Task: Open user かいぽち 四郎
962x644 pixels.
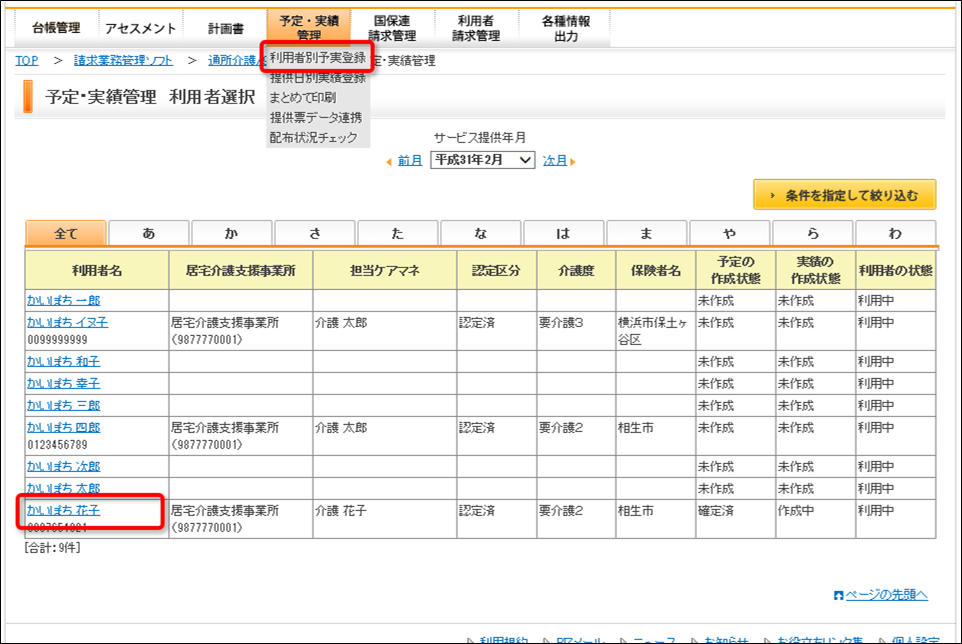Action: tap(64, 427)
